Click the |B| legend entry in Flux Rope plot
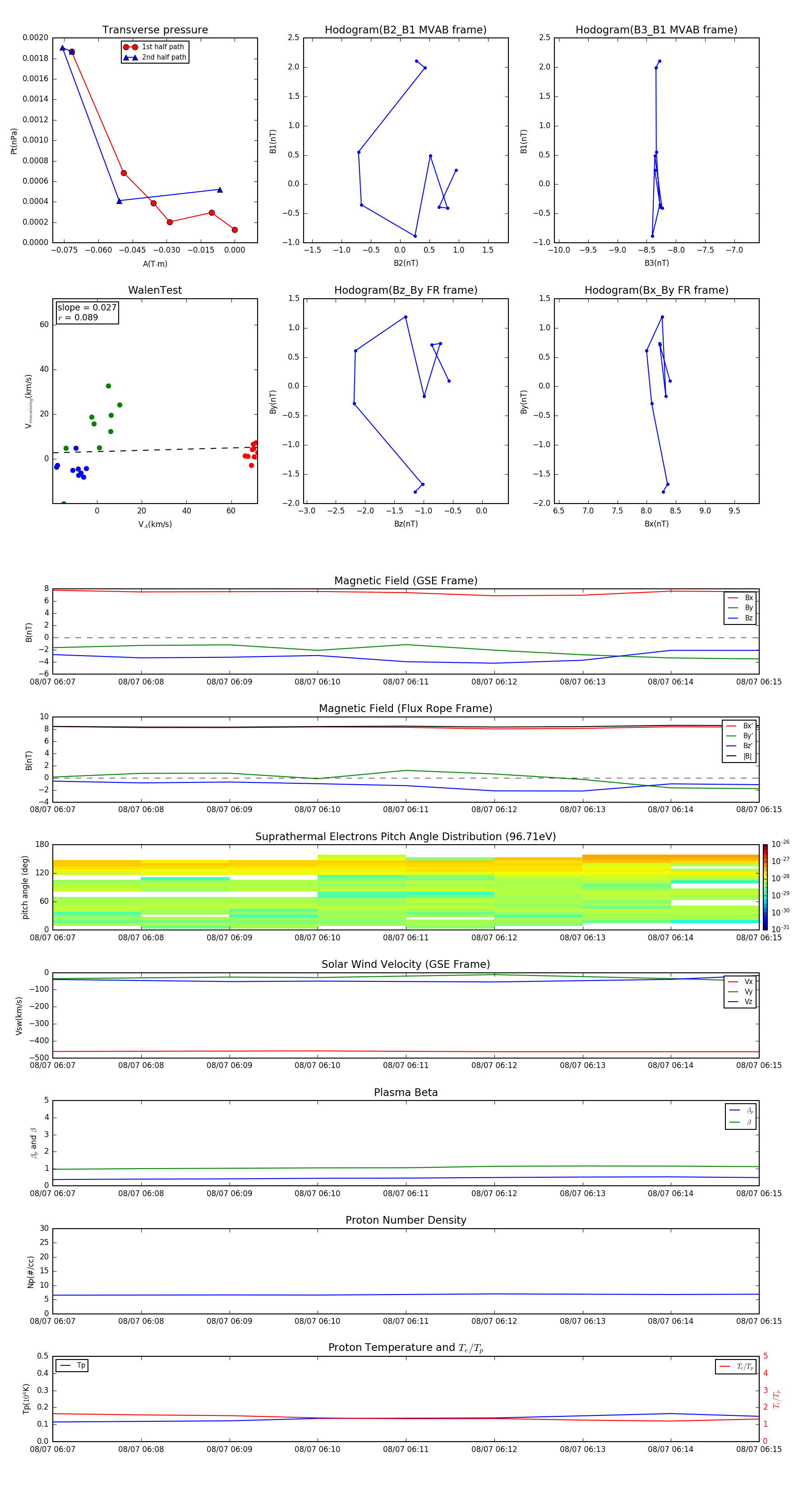The image size is (812, 1489). click(739, 756)
